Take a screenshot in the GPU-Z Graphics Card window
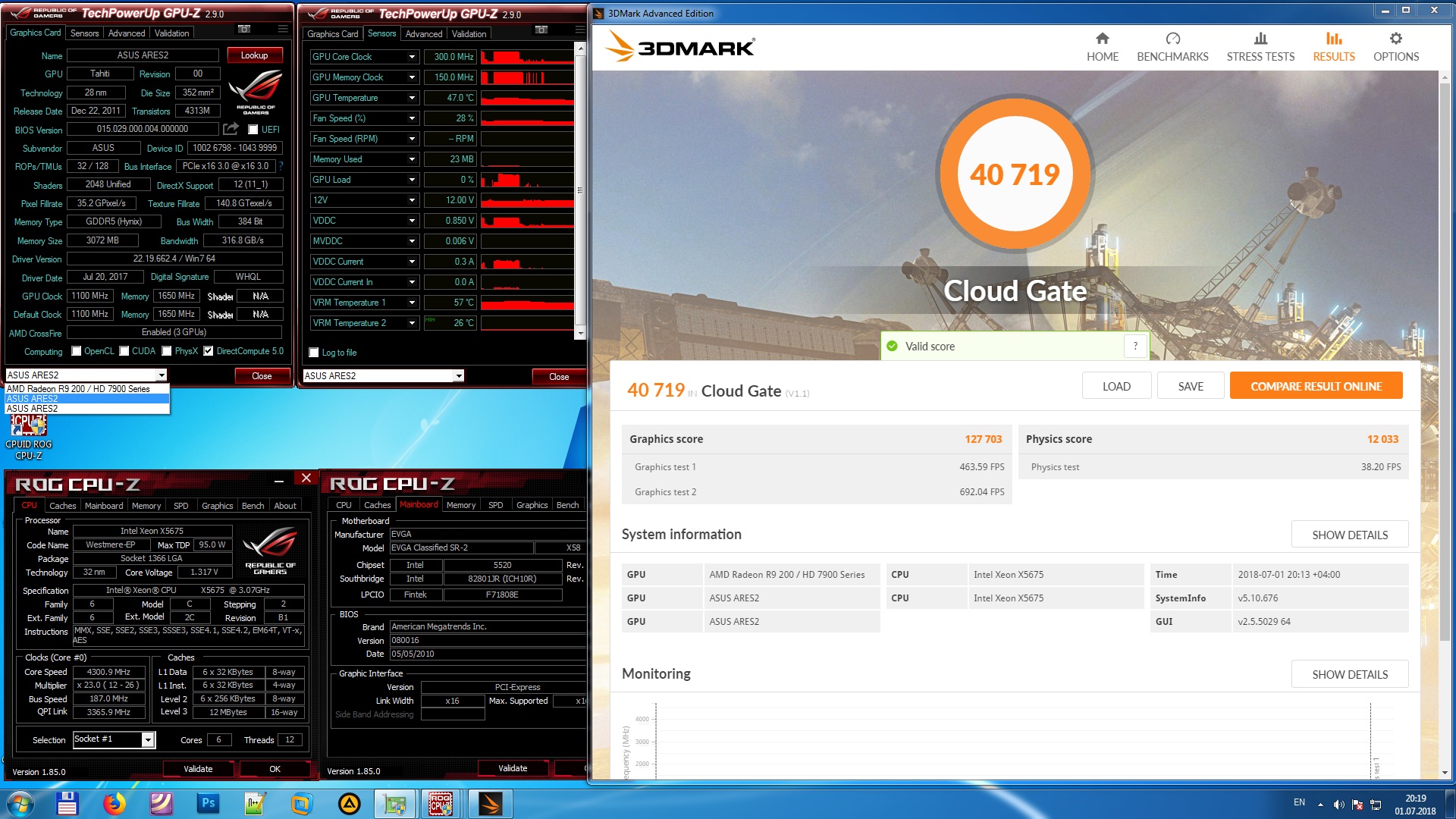Screen dimensions: 1456x819 click(x=244, y=29)
